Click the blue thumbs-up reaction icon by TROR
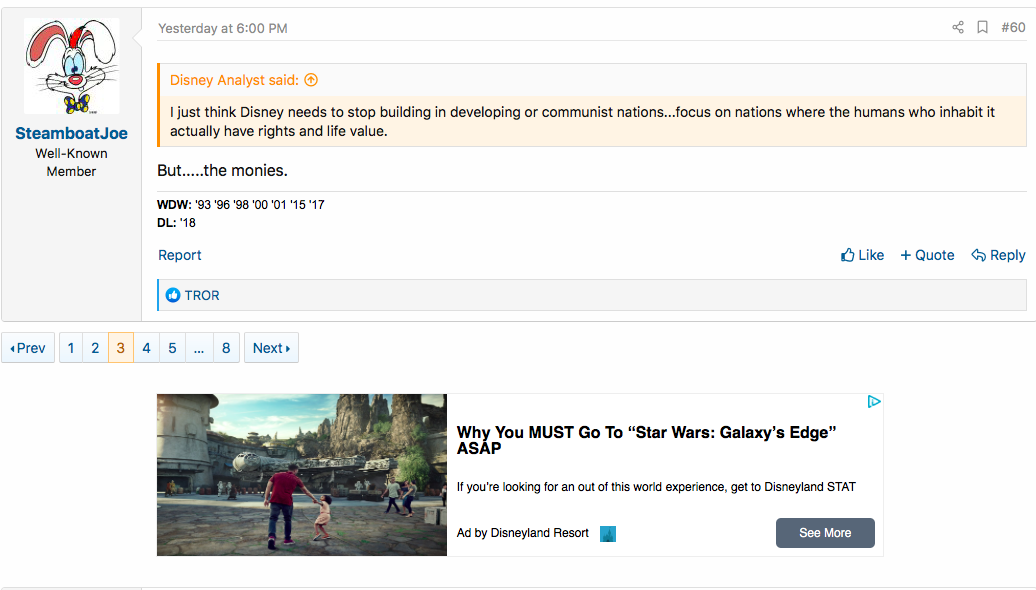 point(173,295)
